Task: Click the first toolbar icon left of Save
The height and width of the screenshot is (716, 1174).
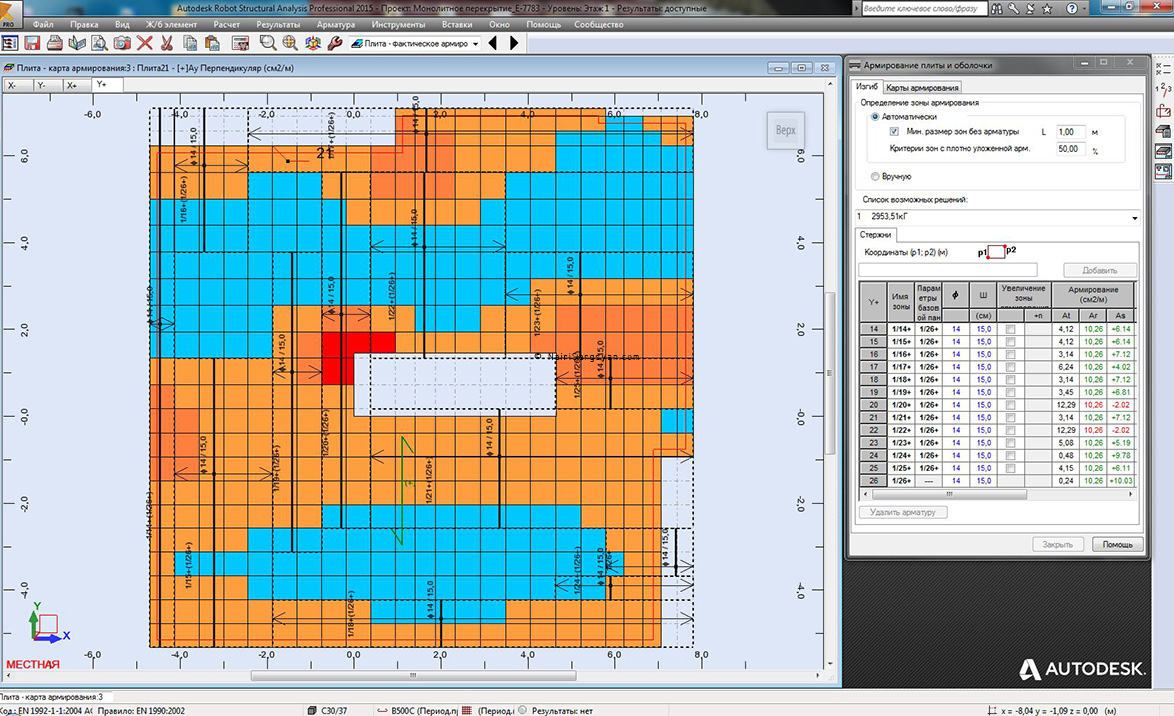Action: tap(10, 43)
